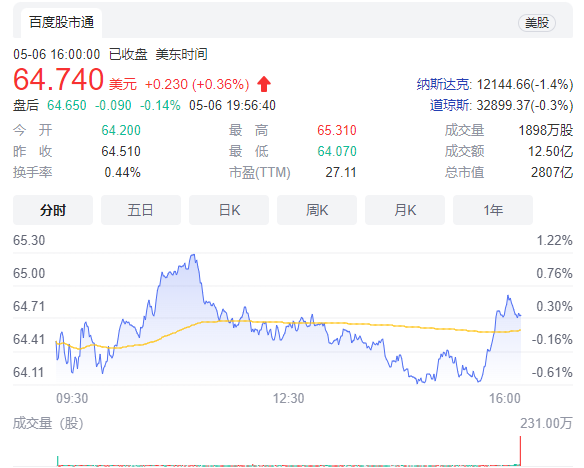Viewport: 584px width, 468px height.
Task: Click the 64.740 current price
Action: (x=58, y=79)
